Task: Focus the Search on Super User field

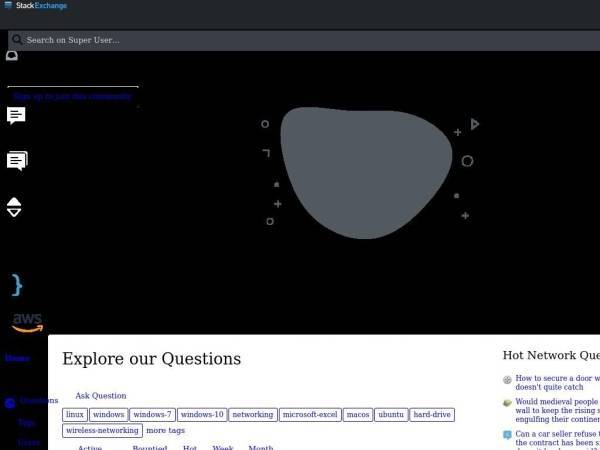Action: tap(304, 40)
